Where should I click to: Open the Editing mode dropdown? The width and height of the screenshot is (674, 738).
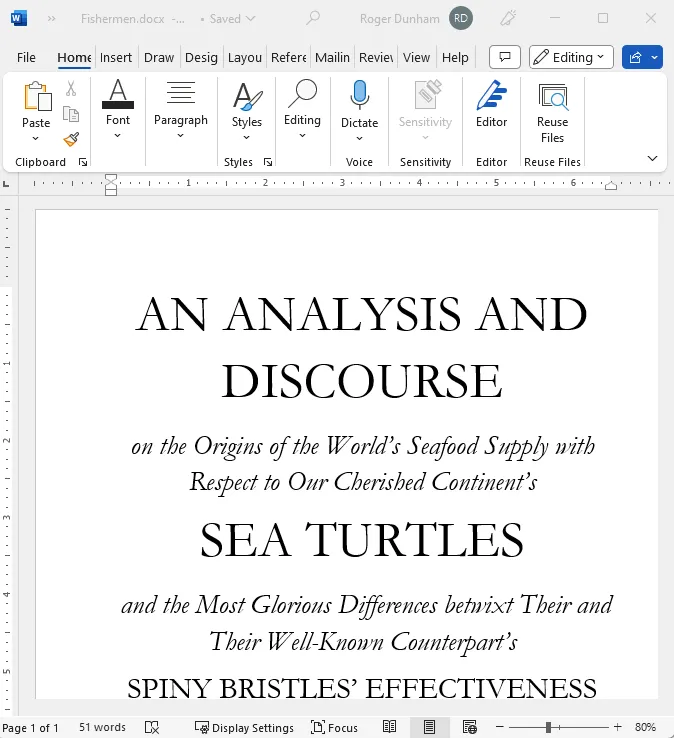[571, 57]
